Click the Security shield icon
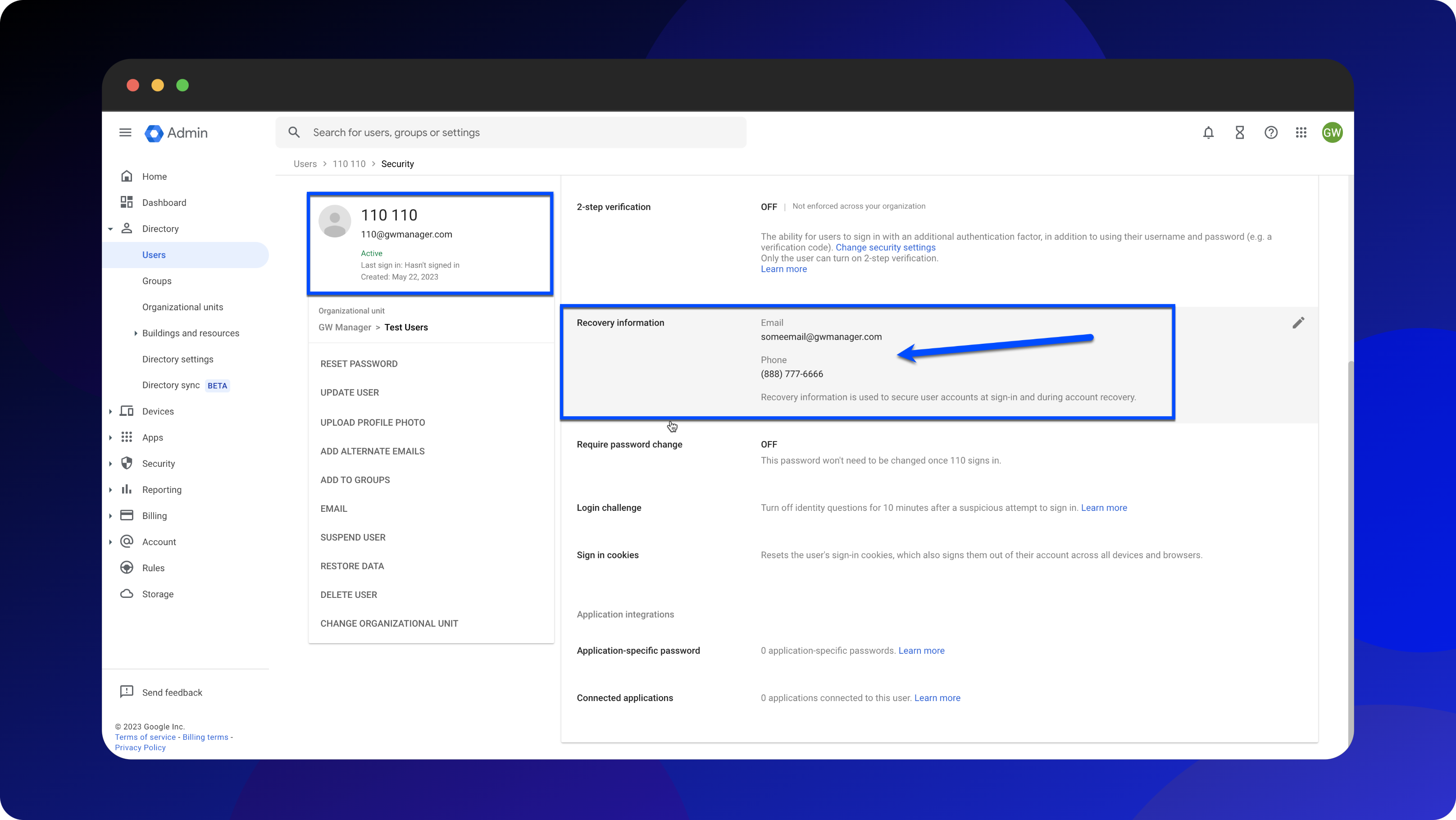1456x820 pixels. click(127, 463)
